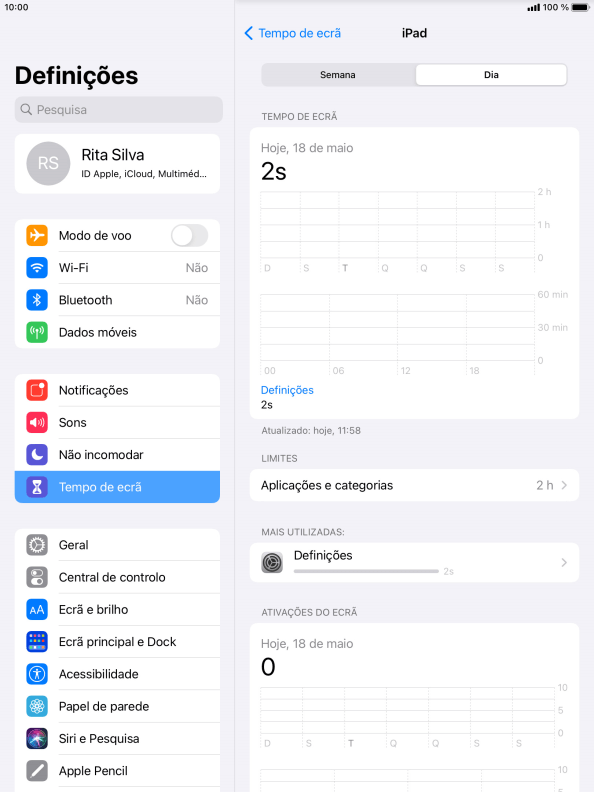Tap the Wi-Fi icon in the sidebar
Viewport: 594px width, 792px height.
pos(37,268)
